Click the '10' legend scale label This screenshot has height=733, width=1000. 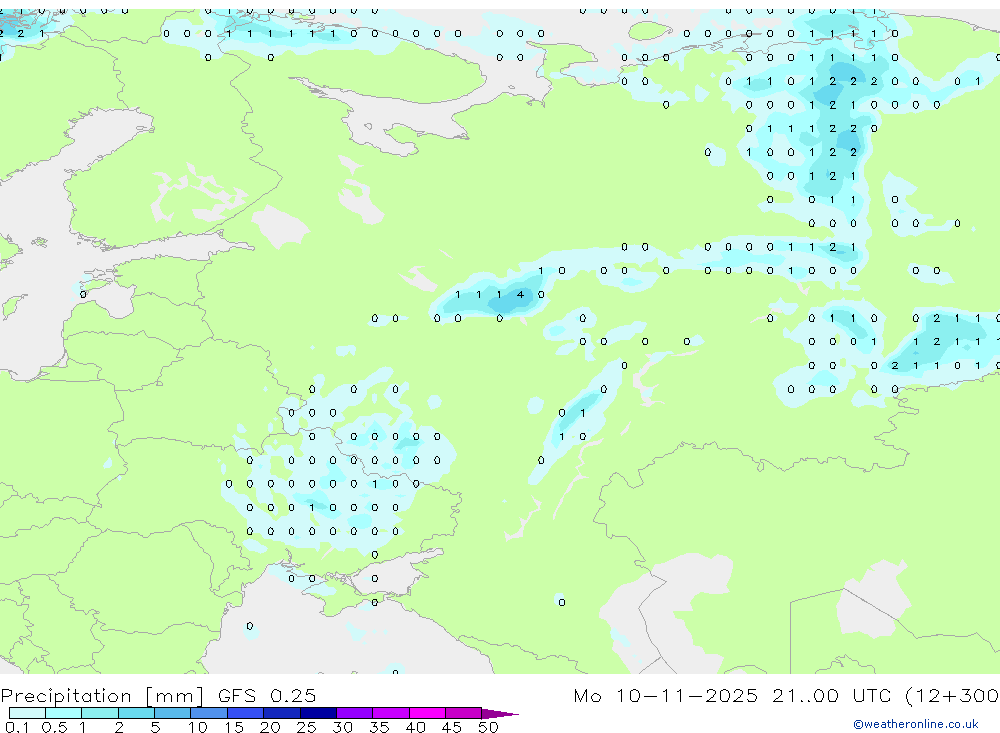point(198,727)
